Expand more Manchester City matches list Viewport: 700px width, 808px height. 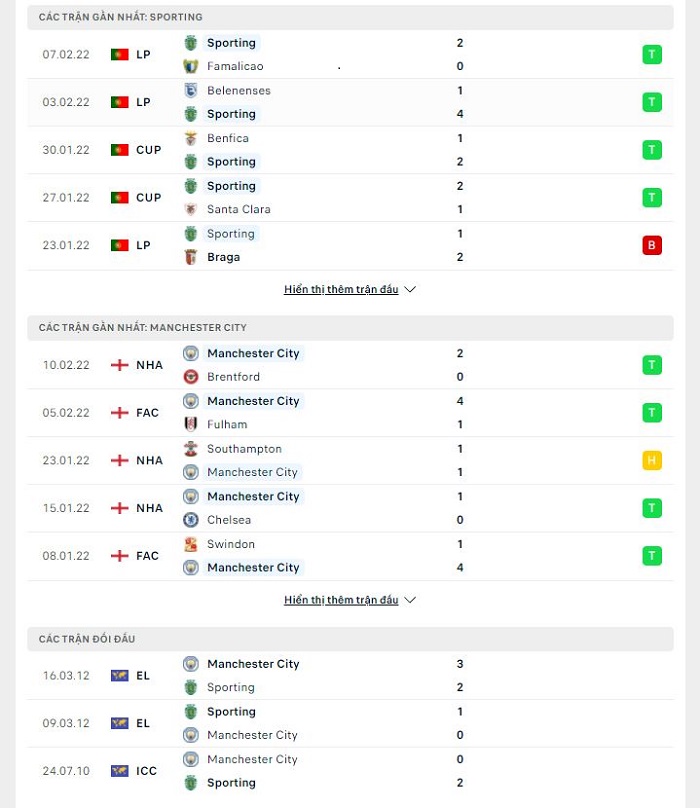pyautogui.click(x=341, y=600)
